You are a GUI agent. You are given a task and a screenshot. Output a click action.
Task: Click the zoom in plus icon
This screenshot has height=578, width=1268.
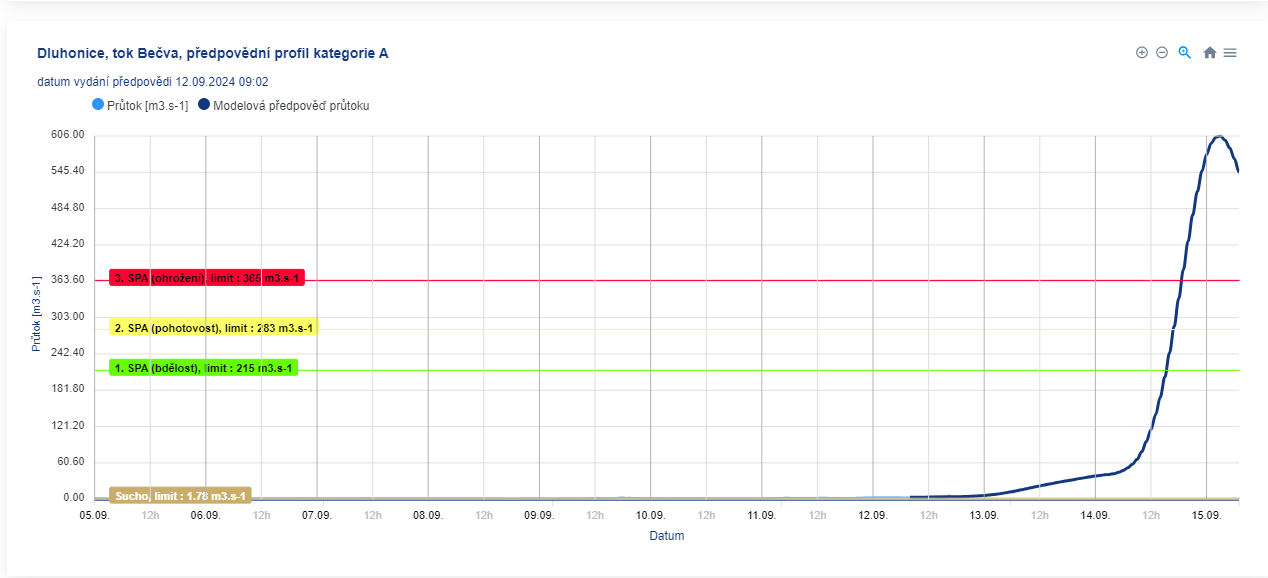(x=1142, y=53)
